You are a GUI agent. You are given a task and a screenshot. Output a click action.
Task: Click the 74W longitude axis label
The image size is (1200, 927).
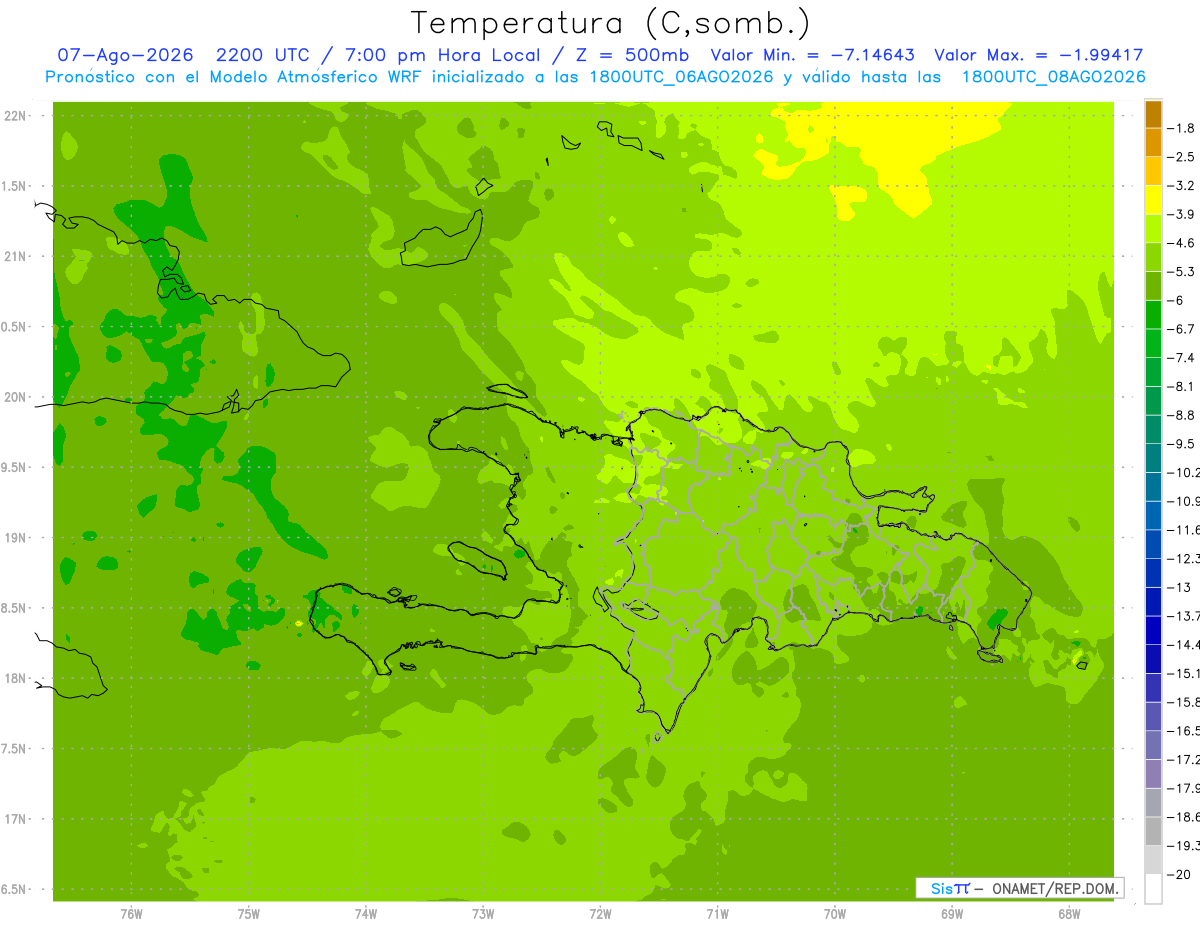point(365,914)
